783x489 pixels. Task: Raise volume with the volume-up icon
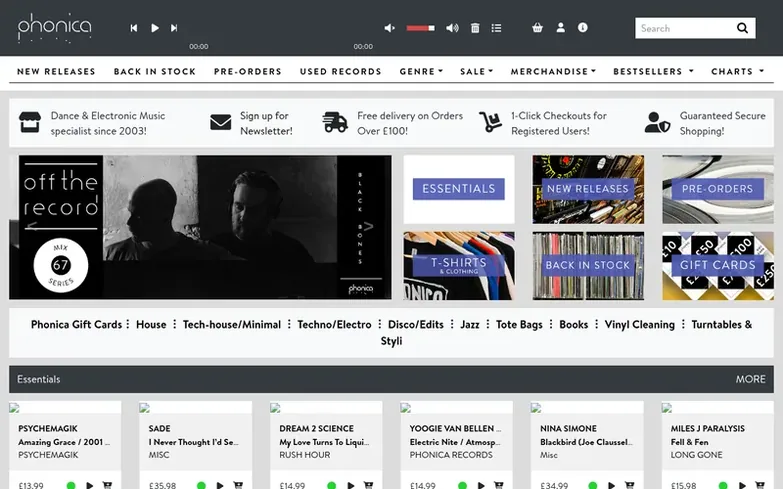tap(452, 28)
